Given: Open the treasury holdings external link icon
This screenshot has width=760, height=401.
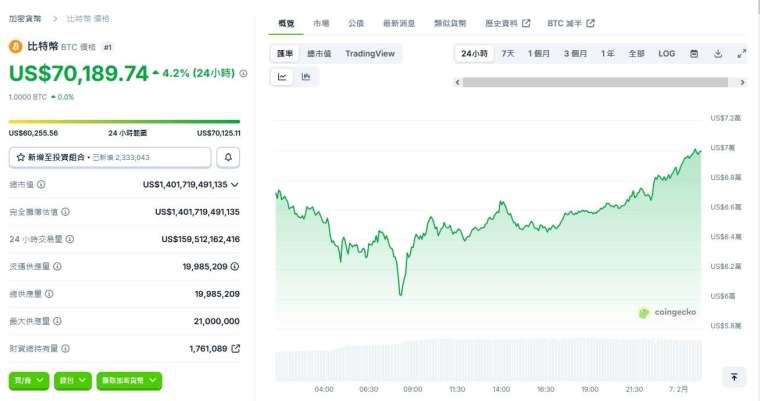Looking at the screenshot, I should coord(235,349).
